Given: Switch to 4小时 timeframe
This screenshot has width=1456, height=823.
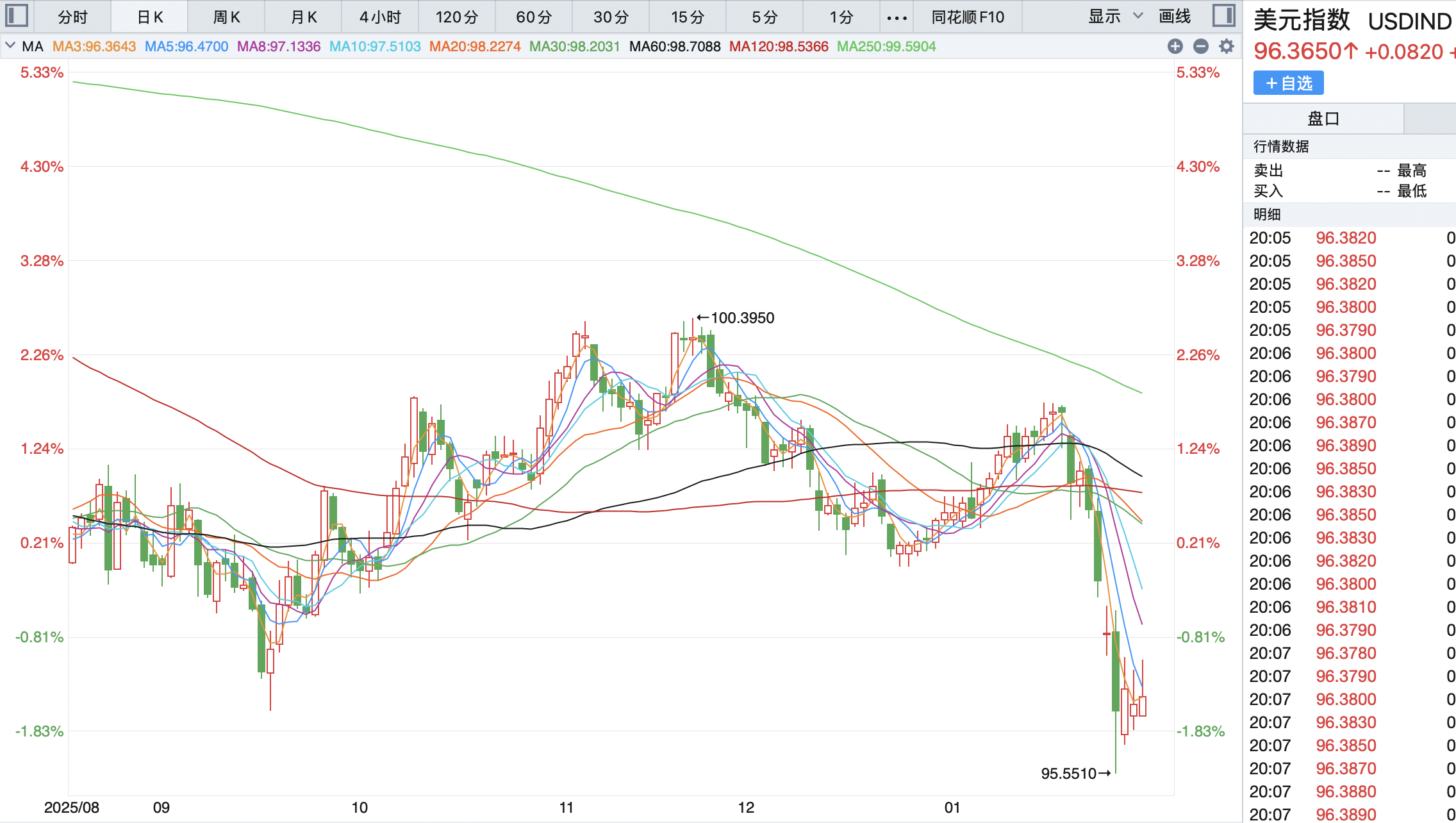Looking at the screenshot, I should point(380,17).
